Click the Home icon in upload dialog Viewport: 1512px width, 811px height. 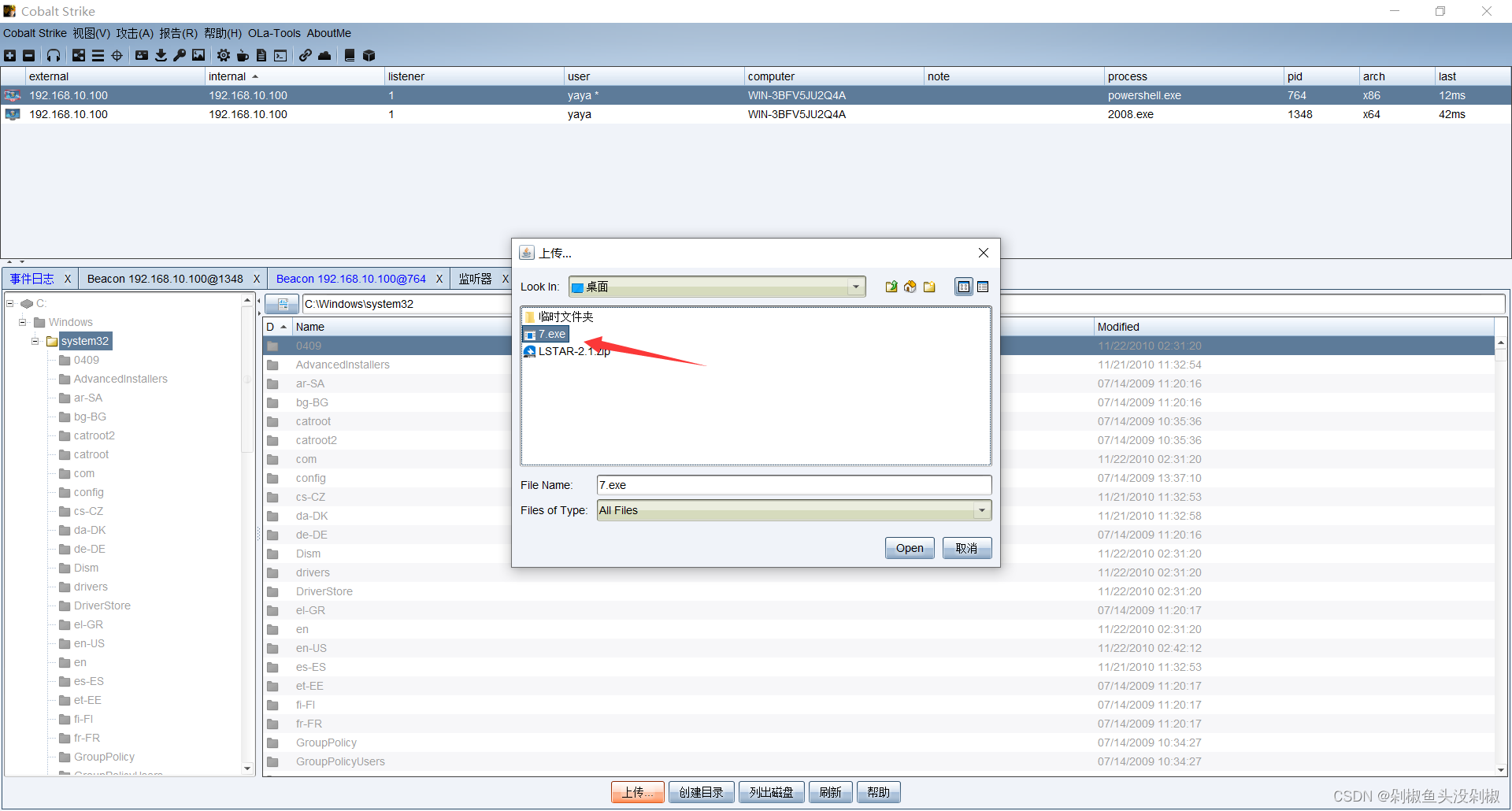910,287
